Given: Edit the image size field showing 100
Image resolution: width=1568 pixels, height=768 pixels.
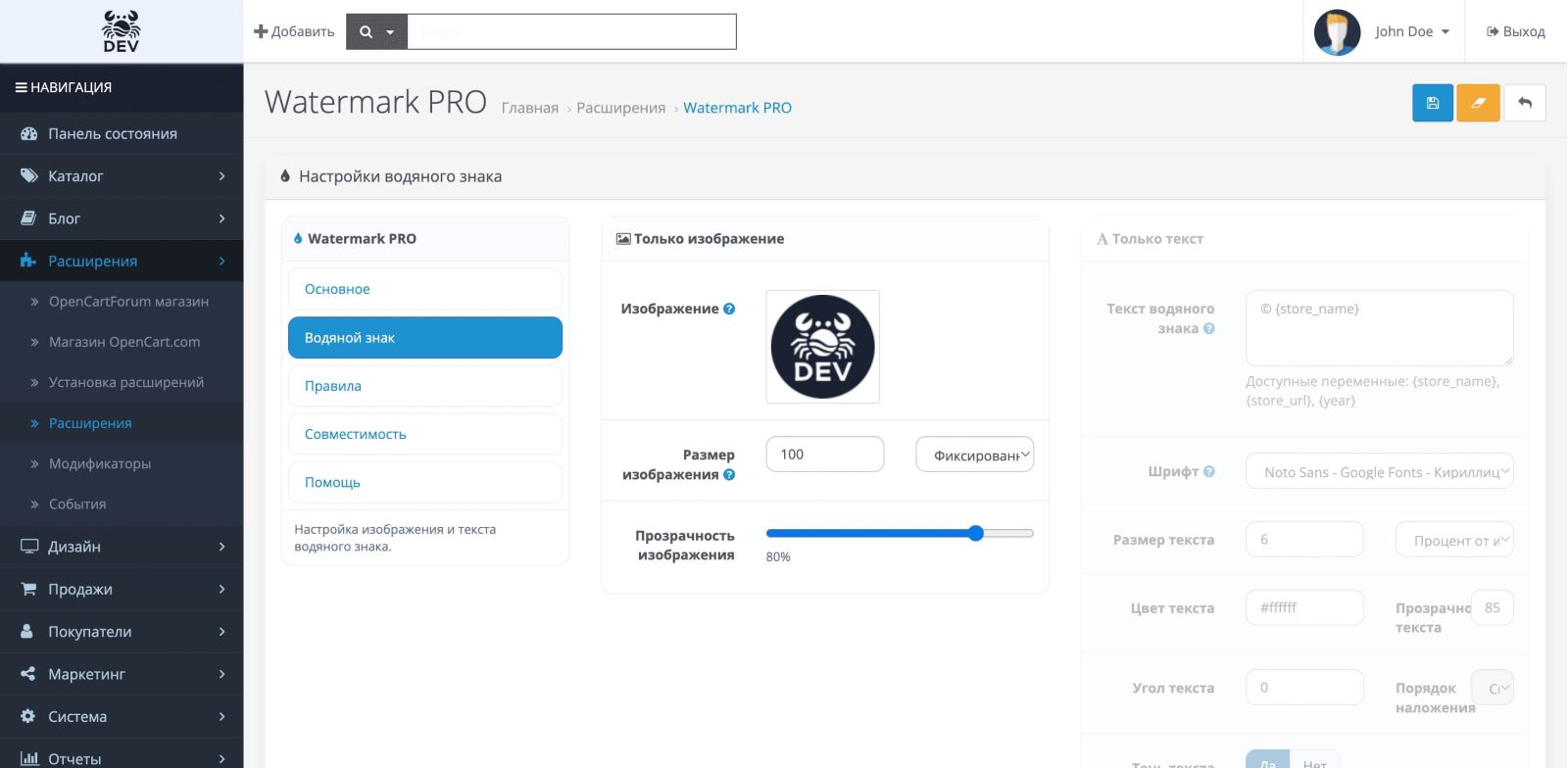Looking at the screenshot, I should tap(825, 455).
